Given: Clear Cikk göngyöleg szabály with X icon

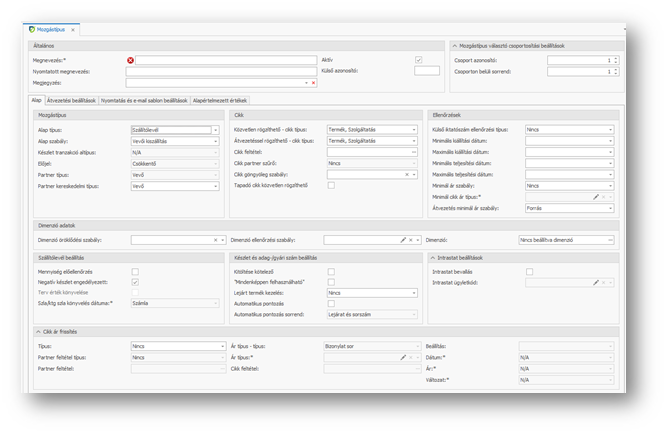Looking at the screenshot, I should (x=406, y=174).
